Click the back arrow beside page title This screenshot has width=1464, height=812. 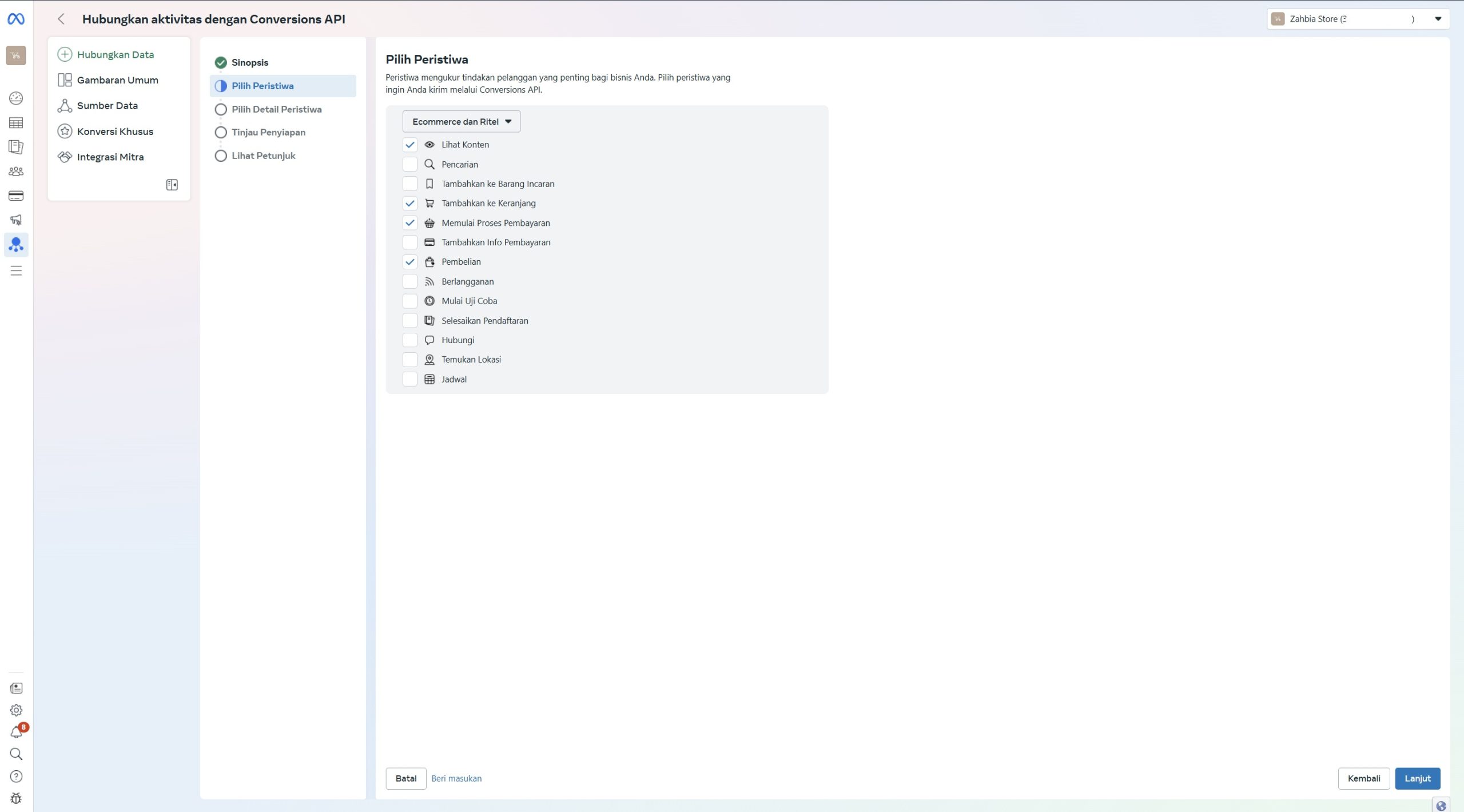(x=61, y=19)
